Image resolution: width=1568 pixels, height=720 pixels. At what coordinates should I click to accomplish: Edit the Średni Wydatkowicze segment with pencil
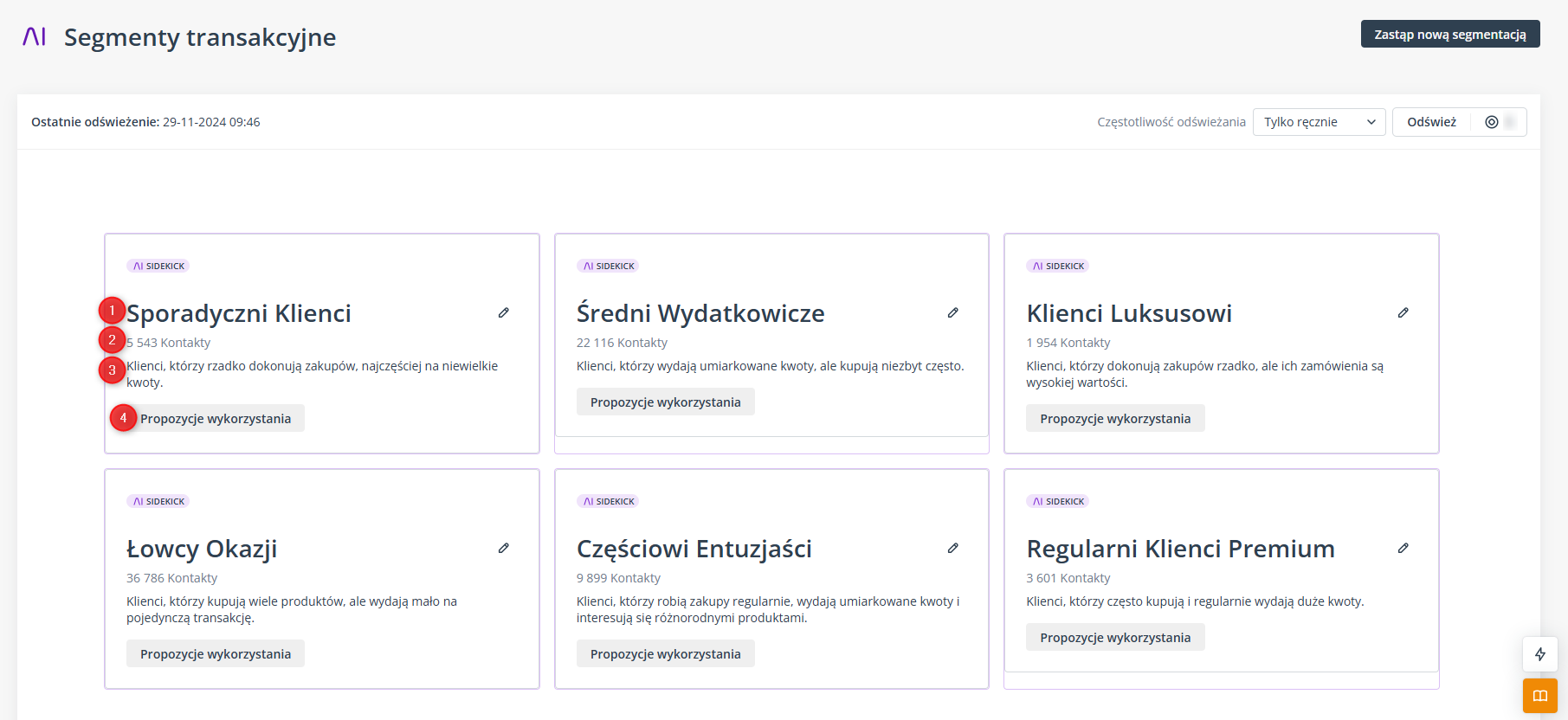[x=953, y=312]
